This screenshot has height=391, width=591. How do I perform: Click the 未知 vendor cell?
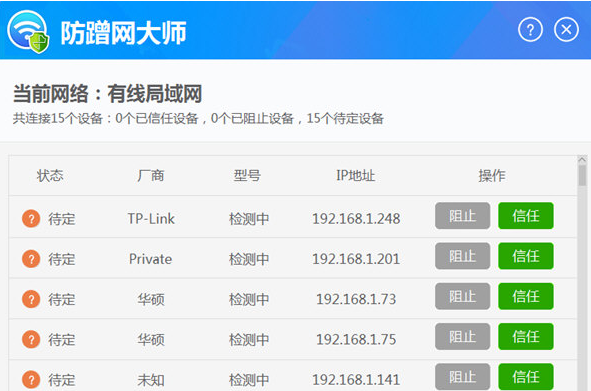tap(151, 380)
